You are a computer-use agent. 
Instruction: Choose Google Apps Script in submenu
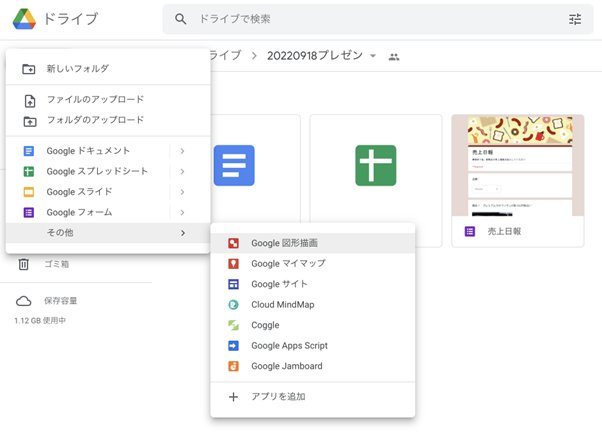coord(313,345)
